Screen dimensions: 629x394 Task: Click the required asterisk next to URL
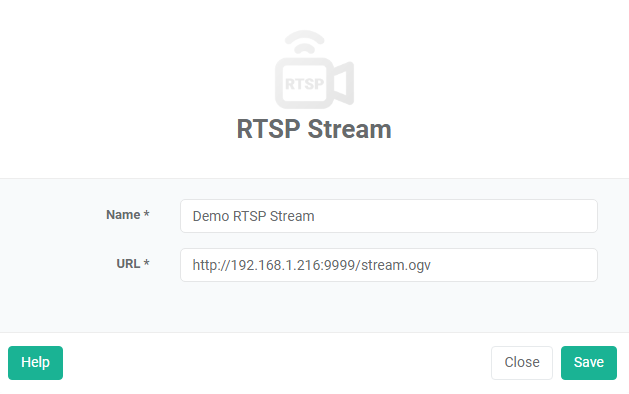(x=146, y=262)
